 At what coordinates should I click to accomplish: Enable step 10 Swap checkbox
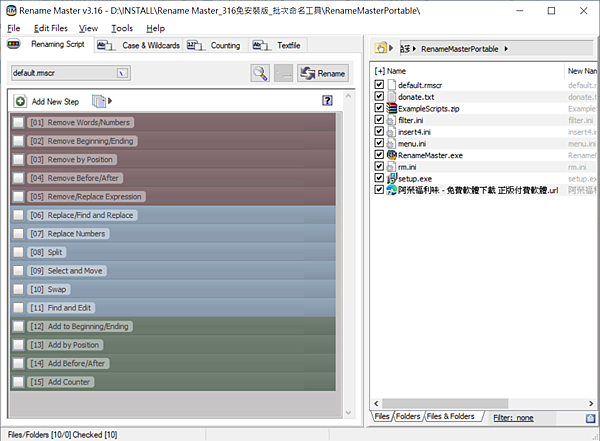18,289
